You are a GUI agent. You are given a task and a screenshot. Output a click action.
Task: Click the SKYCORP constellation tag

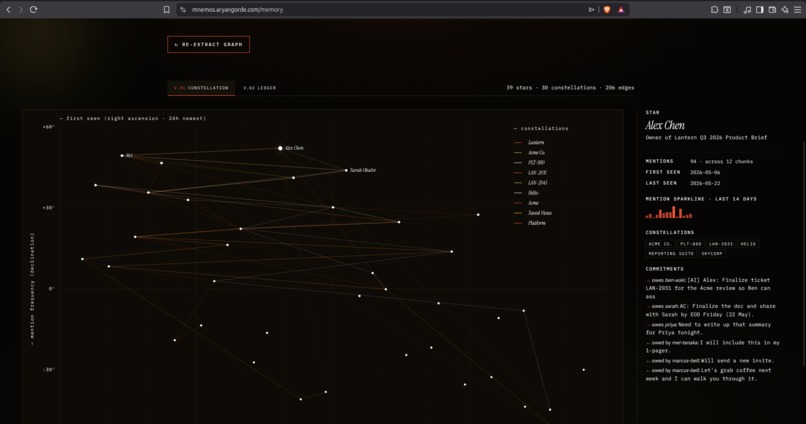pyautogui.click(x=711, y=253)
